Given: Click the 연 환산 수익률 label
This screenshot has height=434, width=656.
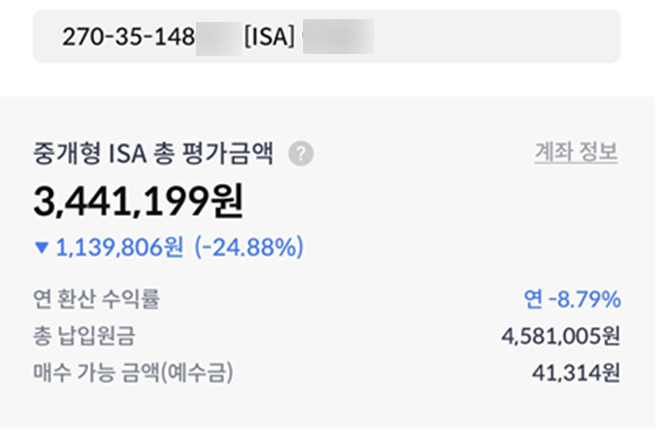Looking at the screenshot, I should point(96,298).
